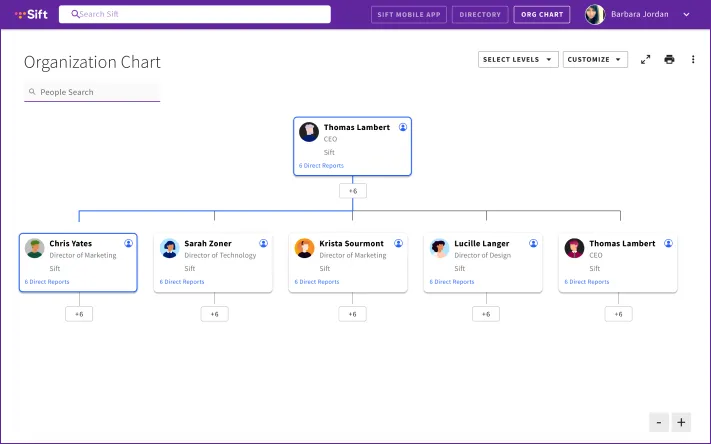Go to Directory nav item
The height and width of the screenshot is (444, 711).
[x=480, y=15]
